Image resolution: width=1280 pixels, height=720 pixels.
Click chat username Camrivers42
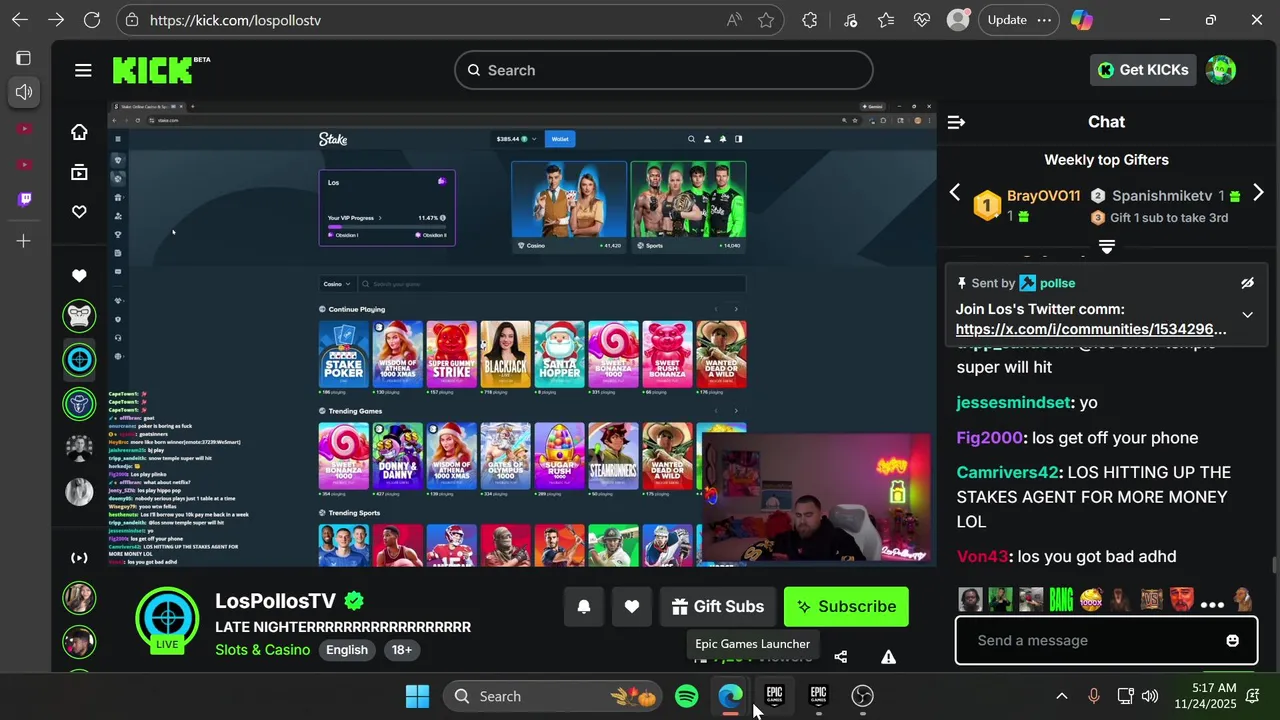click(1007, 472)
